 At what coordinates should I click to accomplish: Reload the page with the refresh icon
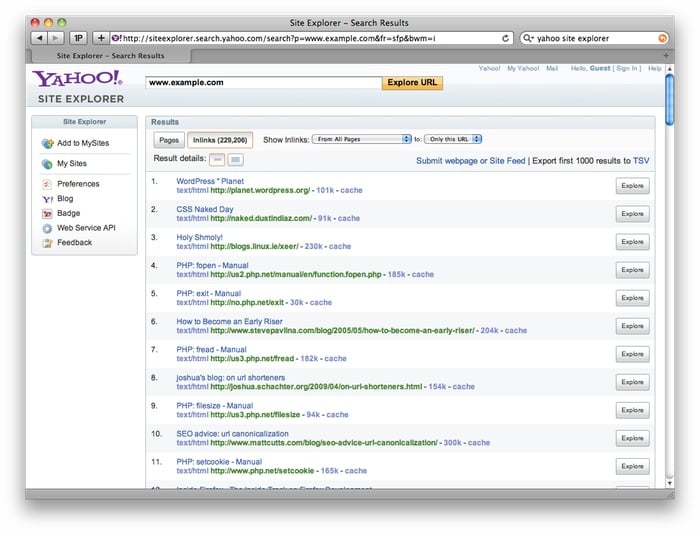pyautogui.click(x=505, y=38)
